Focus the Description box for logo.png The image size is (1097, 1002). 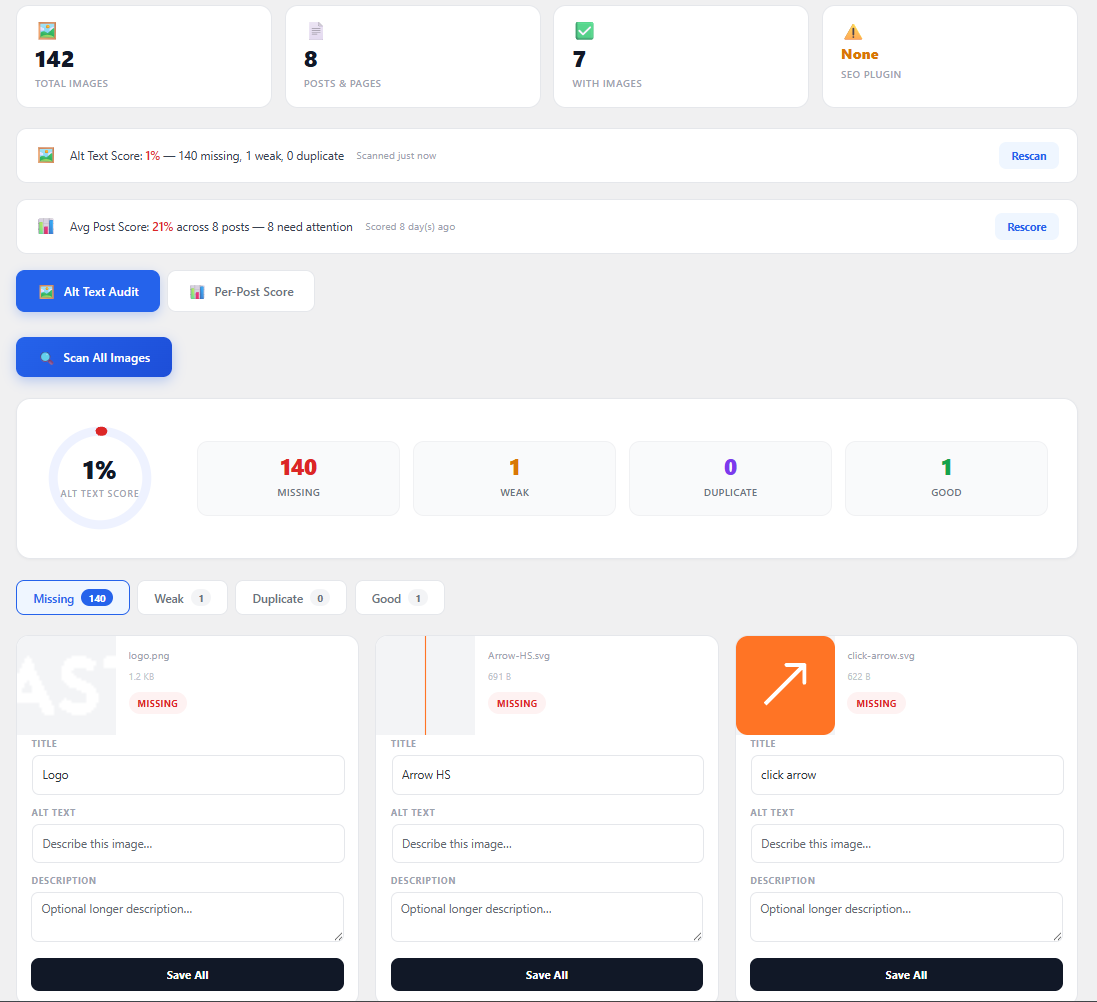(x=187, y=917)
